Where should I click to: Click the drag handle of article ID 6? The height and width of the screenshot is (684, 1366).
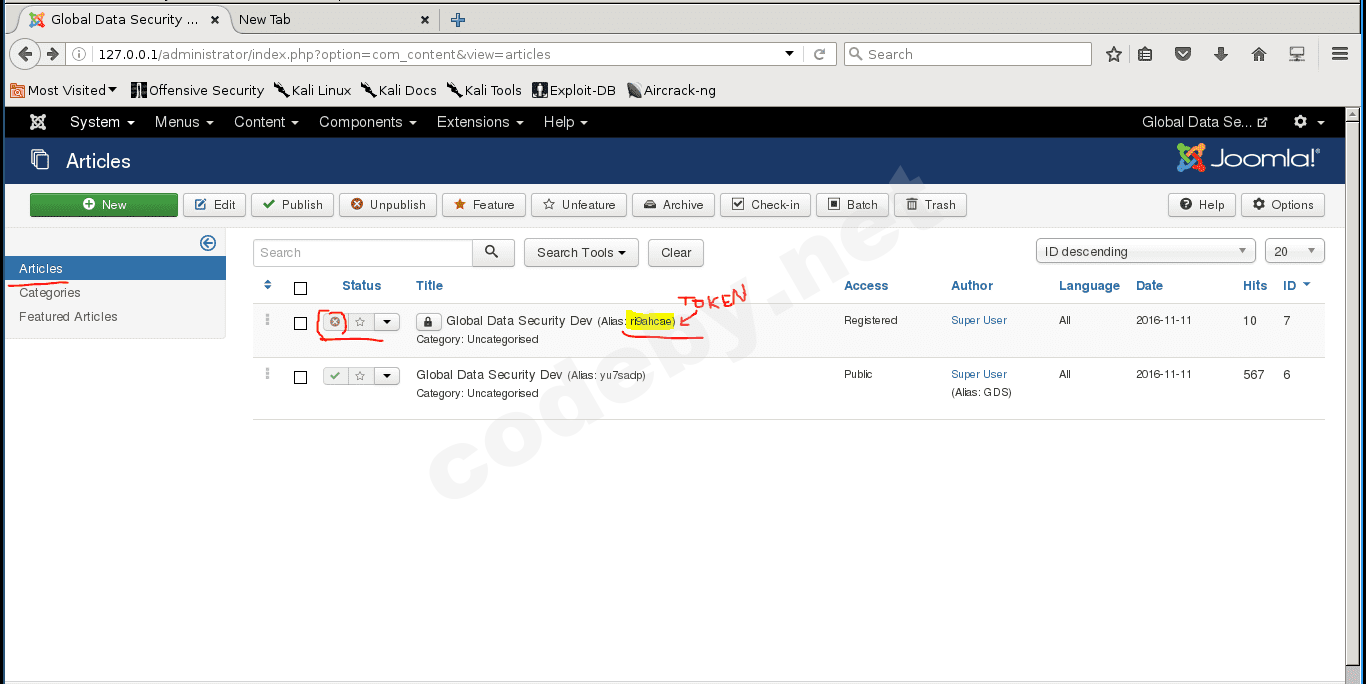click(x=267, y=374)
